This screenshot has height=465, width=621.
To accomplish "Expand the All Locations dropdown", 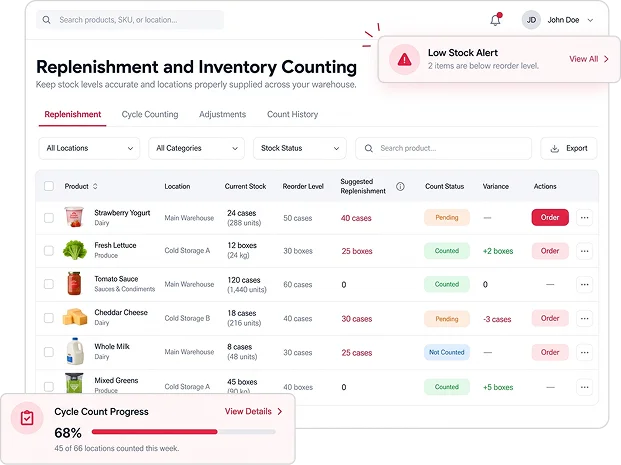I will pyautogui.click(x=89, y=149).
